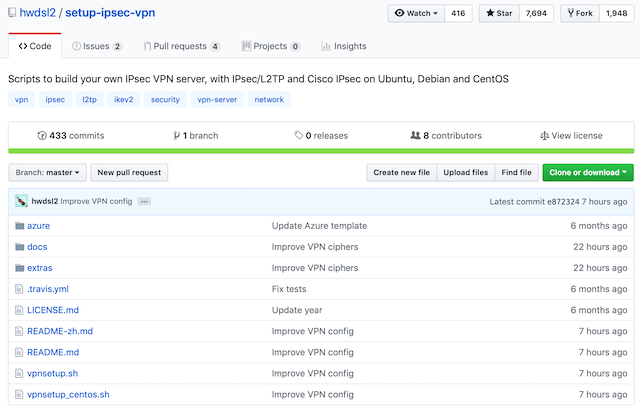Open the View license link

571,136
